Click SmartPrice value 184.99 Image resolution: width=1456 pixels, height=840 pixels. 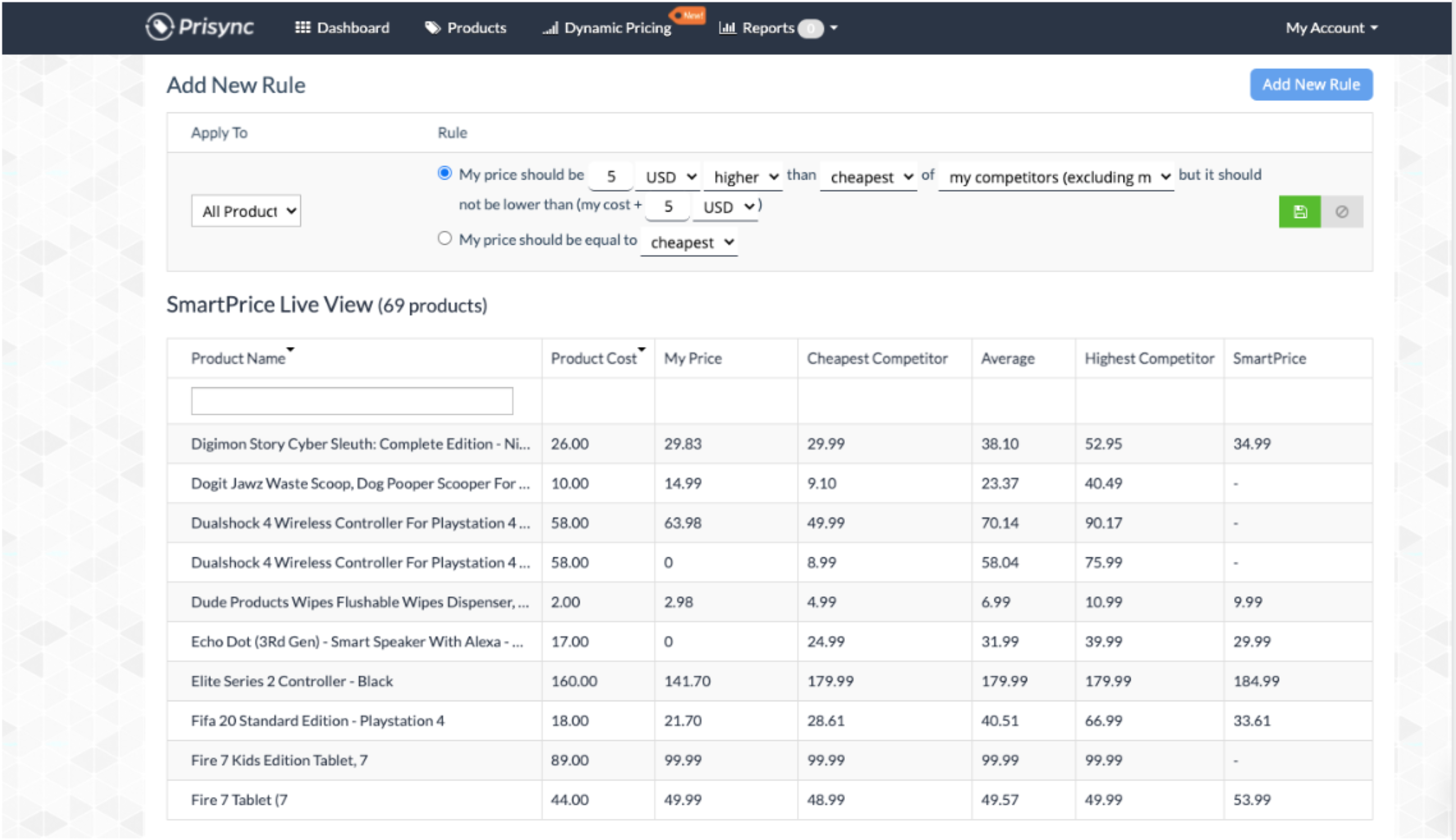pos(1256,681)
